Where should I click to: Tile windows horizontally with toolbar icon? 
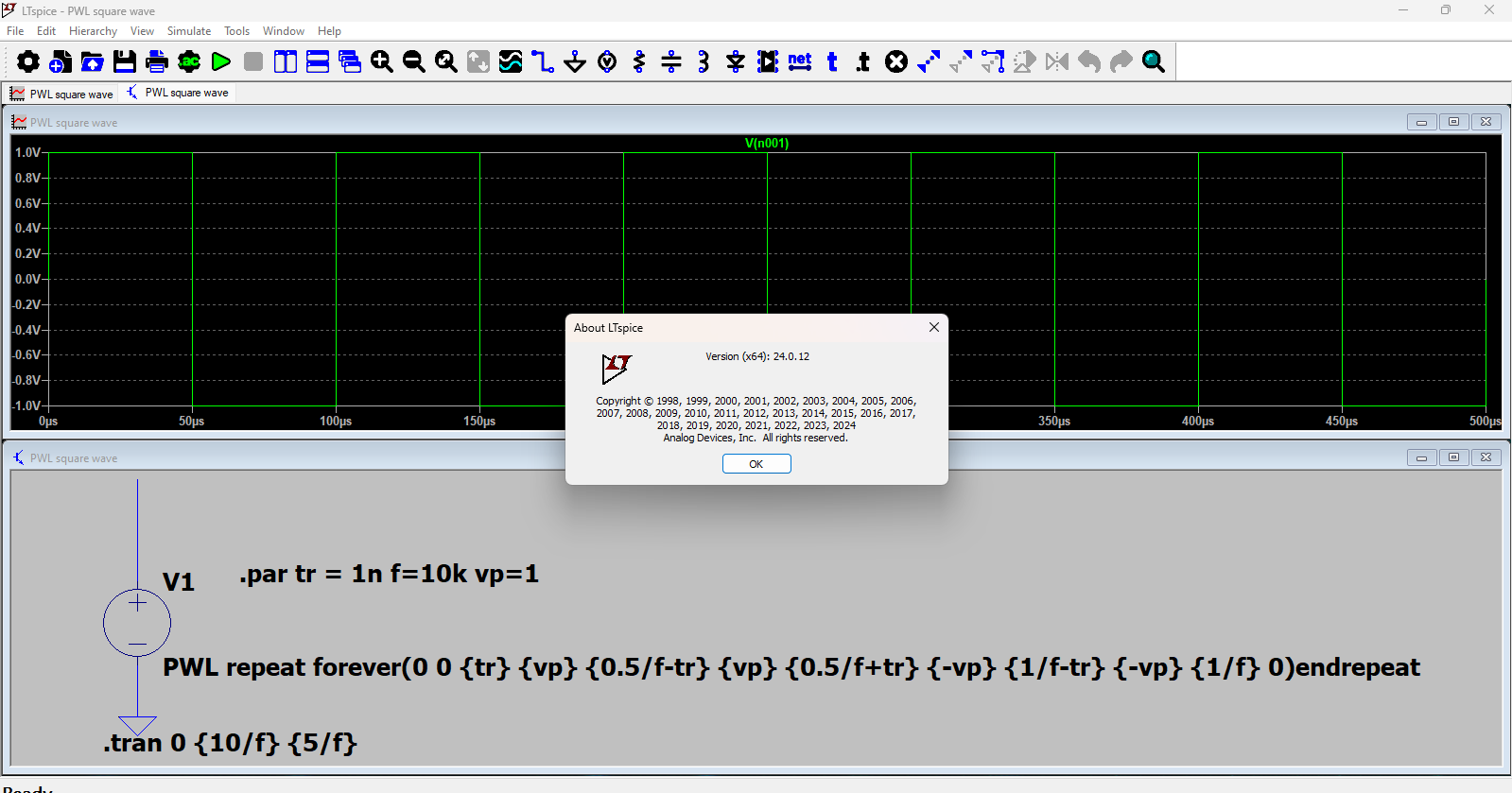coord(318,61)
